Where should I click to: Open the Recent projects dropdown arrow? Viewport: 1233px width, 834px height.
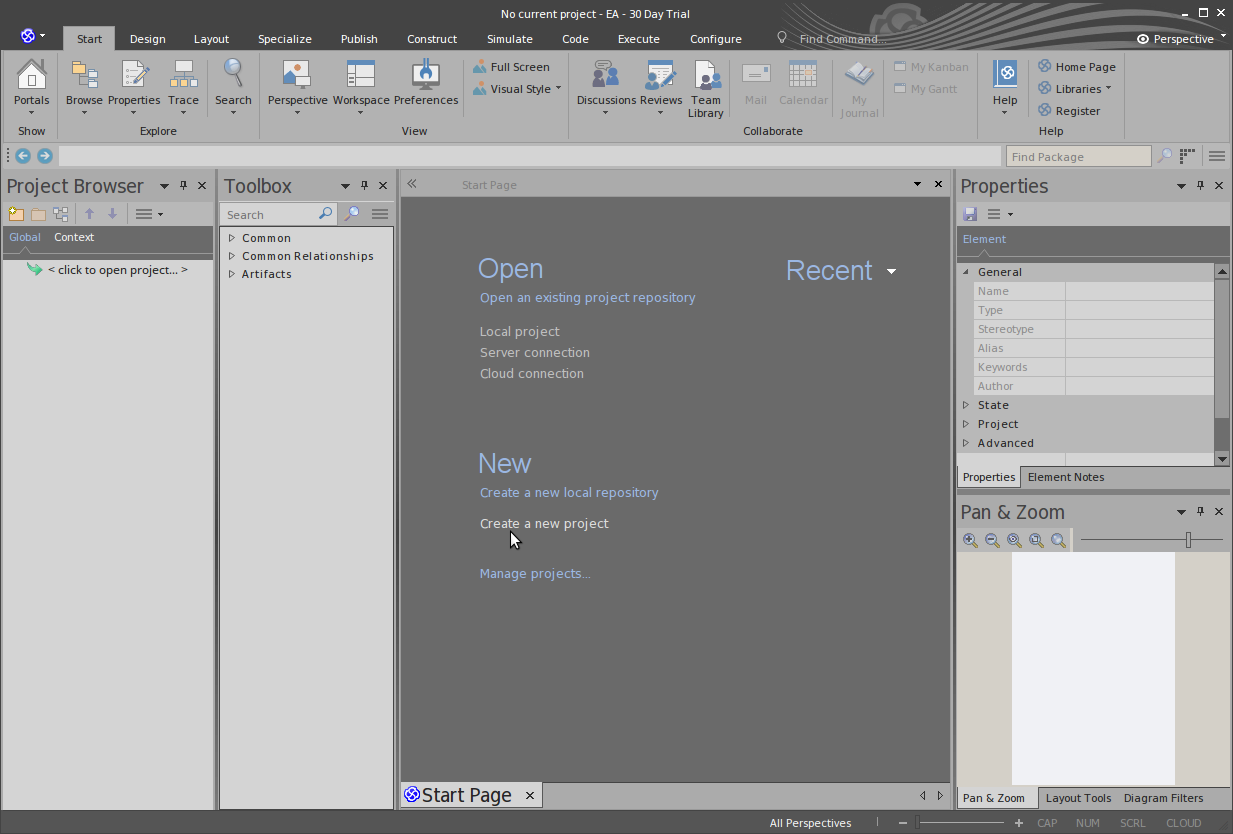(x=891, y=271)
